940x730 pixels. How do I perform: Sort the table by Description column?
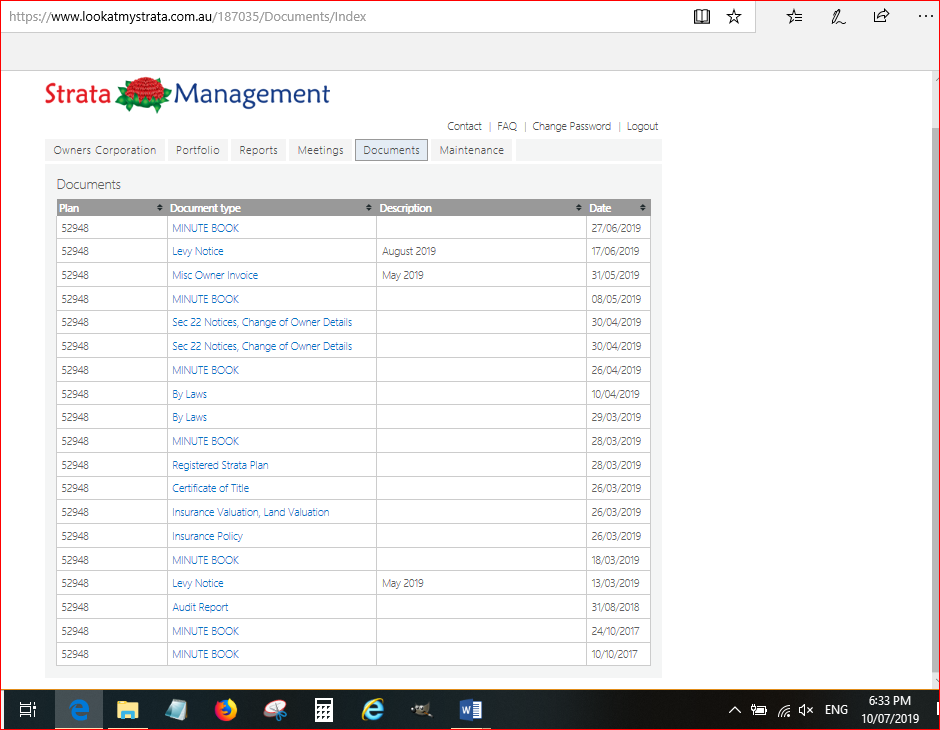[481, 208]
